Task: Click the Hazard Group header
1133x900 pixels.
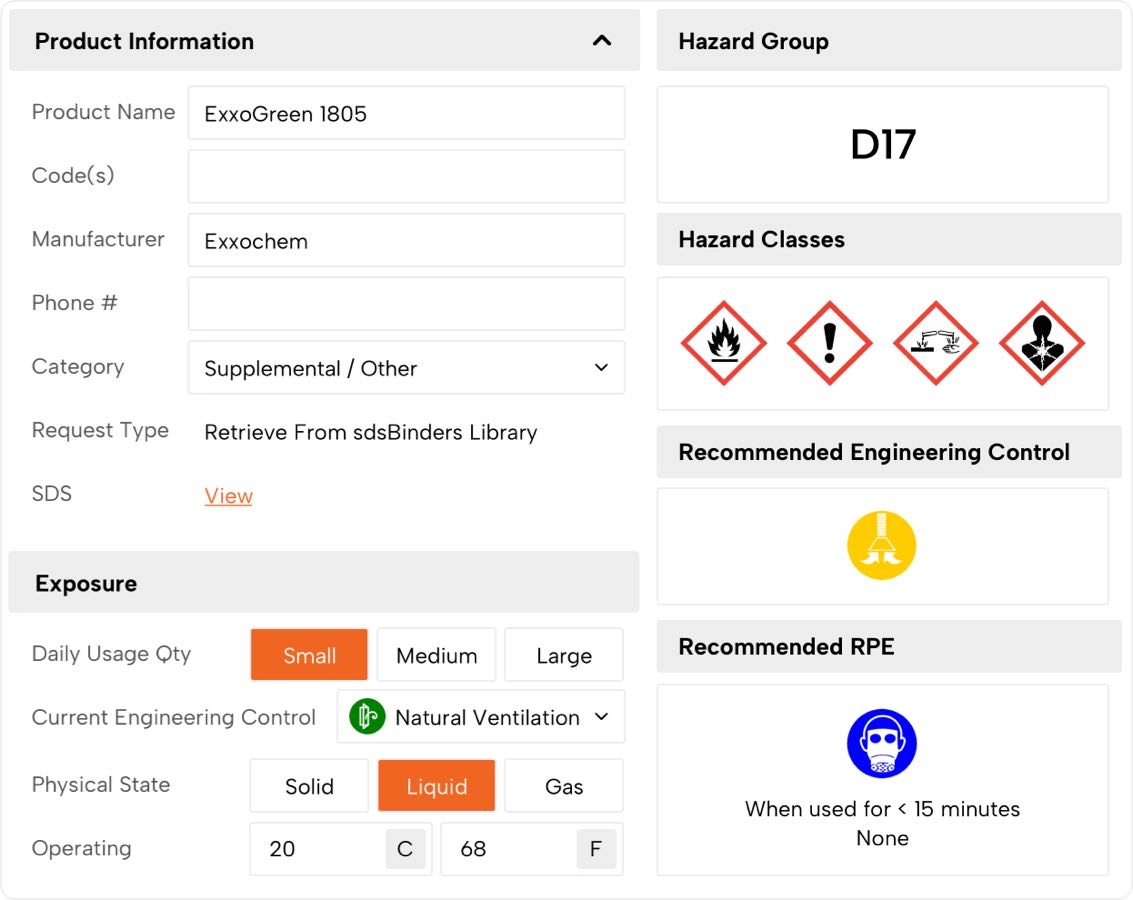Action: coord(889,40)
